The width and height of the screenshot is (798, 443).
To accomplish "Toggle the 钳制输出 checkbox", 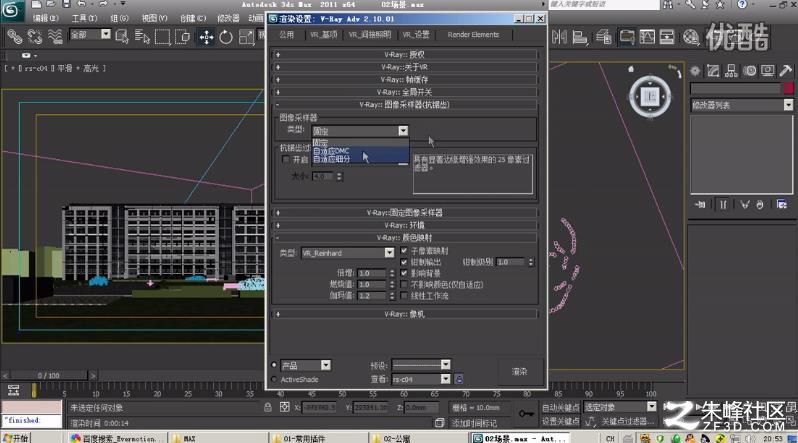I will pyautogui.click(x=404, y=262).
